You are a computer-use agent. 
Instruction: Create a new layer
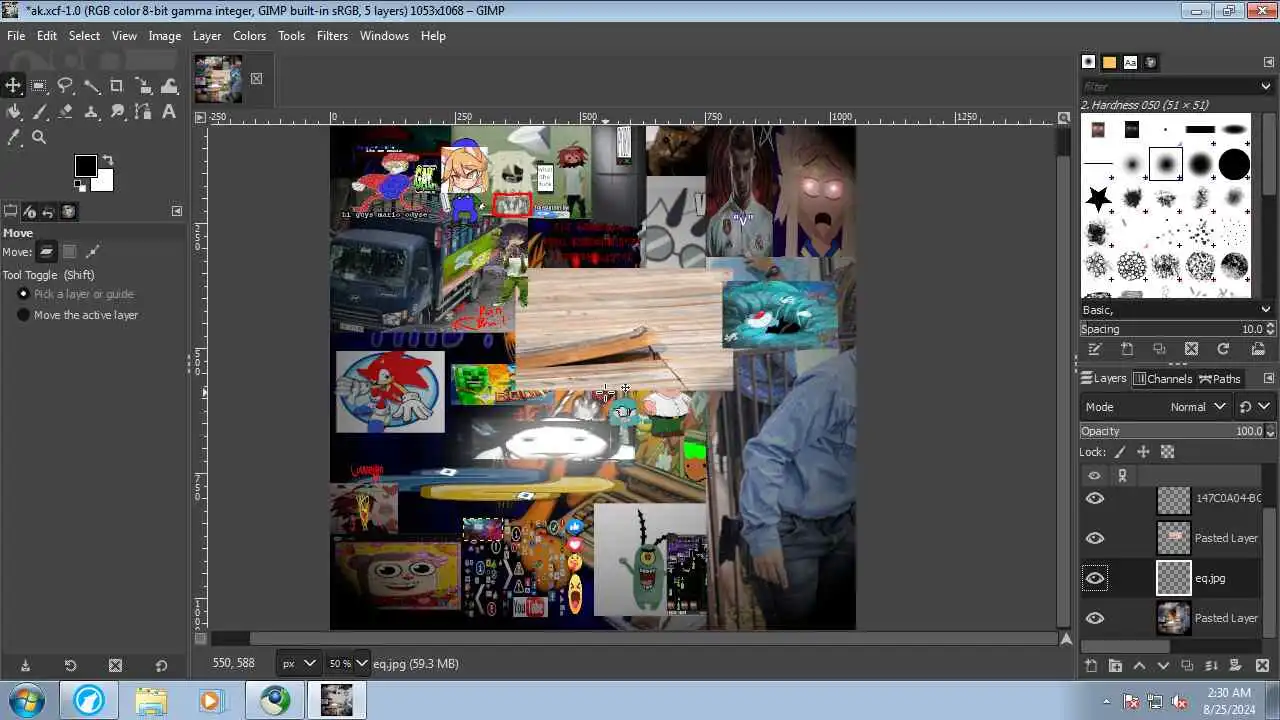pyautogui.click(x=1091, y=666)
